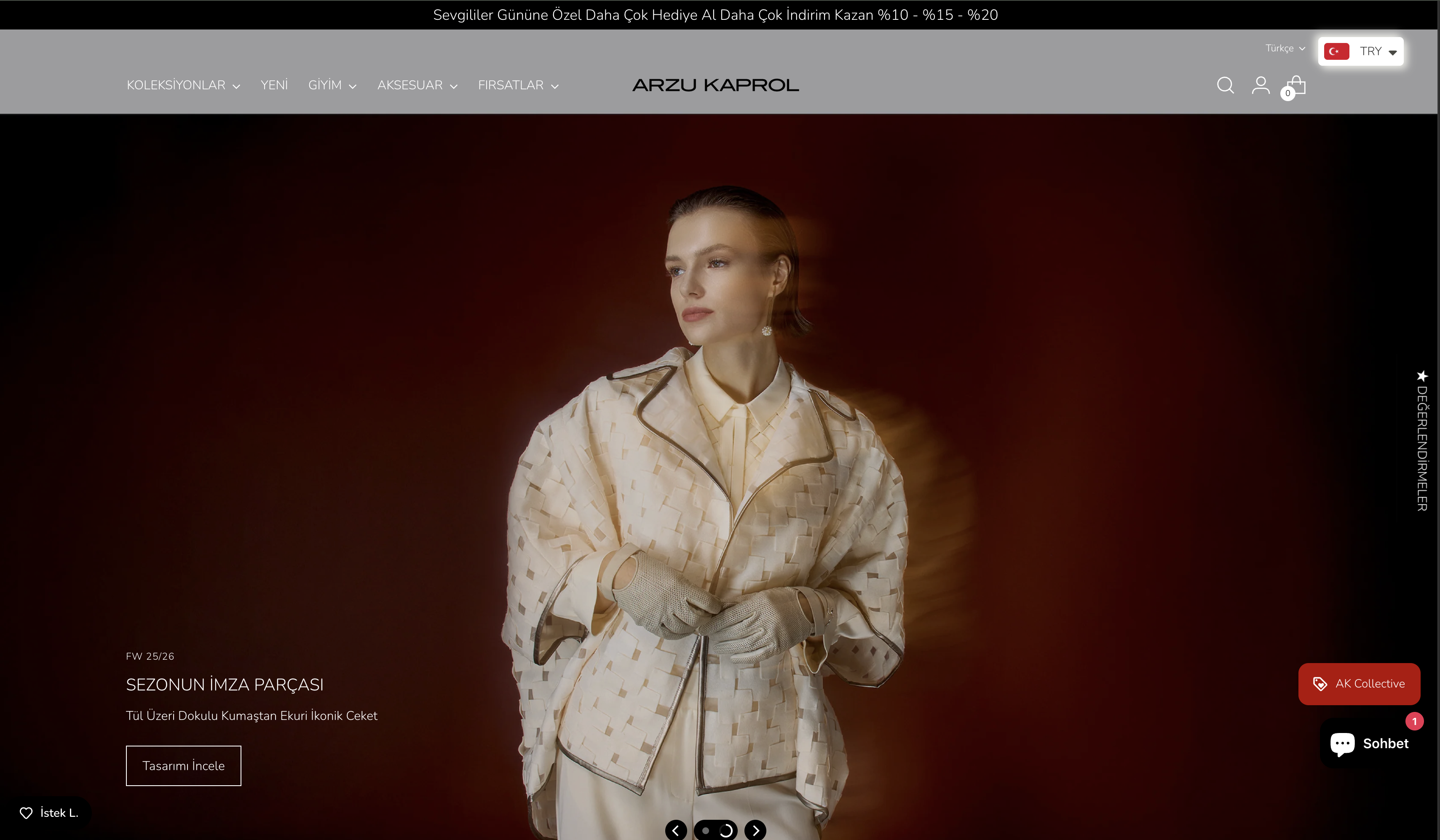Viewport: 1440px width, 840px height.
Task: Open İstek L. wishlist heart
Action: click(x=48, y=813)
